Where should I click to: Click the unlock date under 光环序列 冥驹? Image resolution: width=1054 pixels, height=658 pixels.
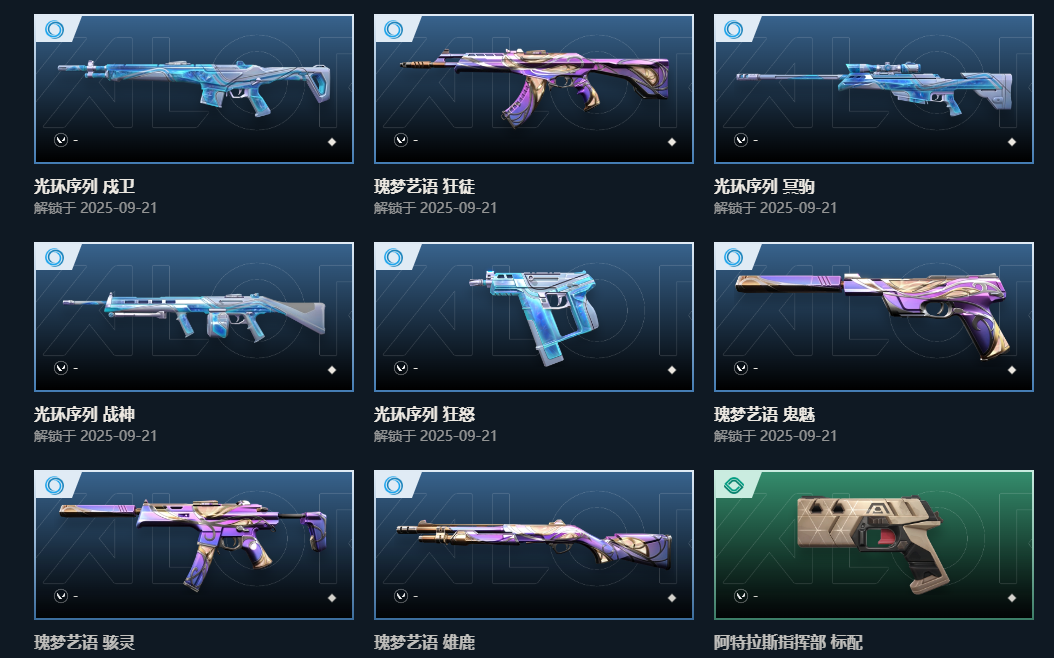click(x=776, y=208)
